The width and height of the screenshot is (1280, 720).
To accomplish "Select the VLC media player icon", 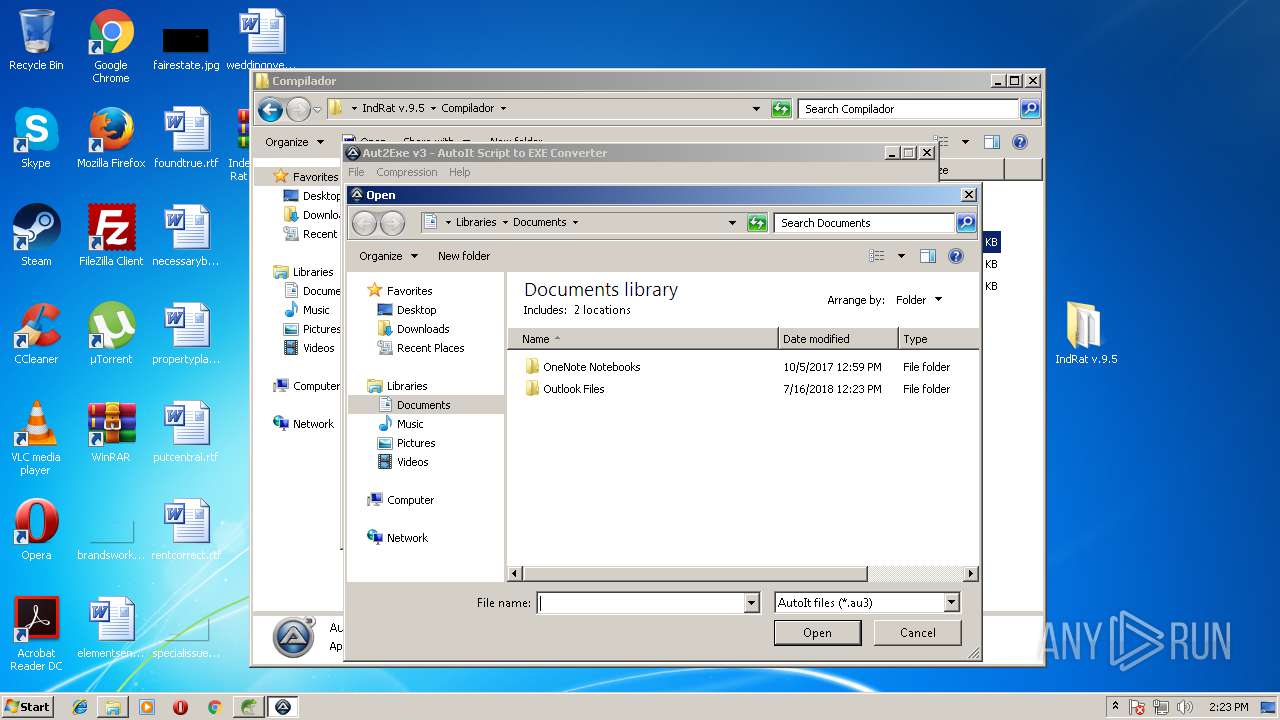I will pos(36,438).
